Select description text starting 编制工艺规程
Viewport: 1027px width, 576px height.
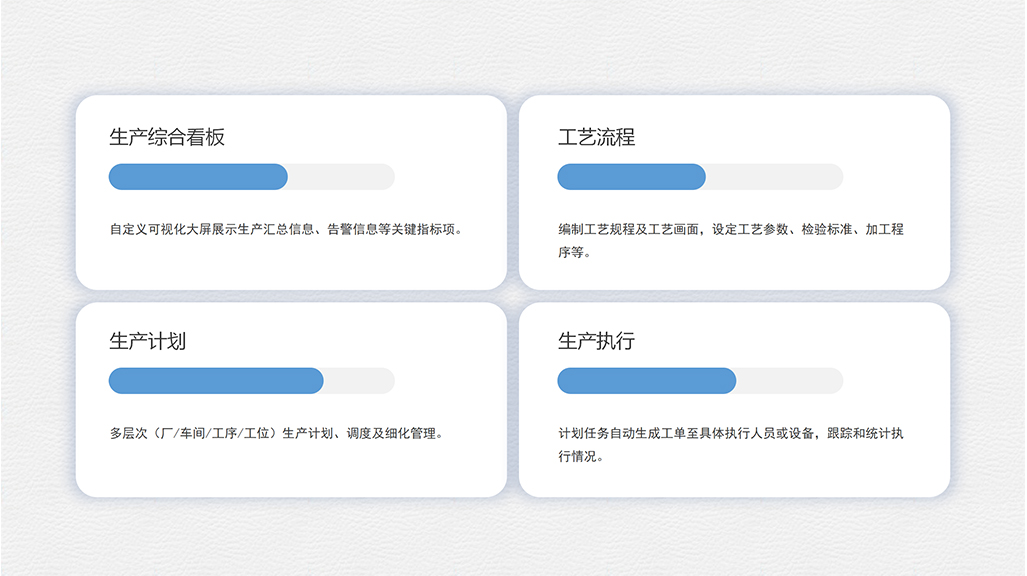coord(731,240)
